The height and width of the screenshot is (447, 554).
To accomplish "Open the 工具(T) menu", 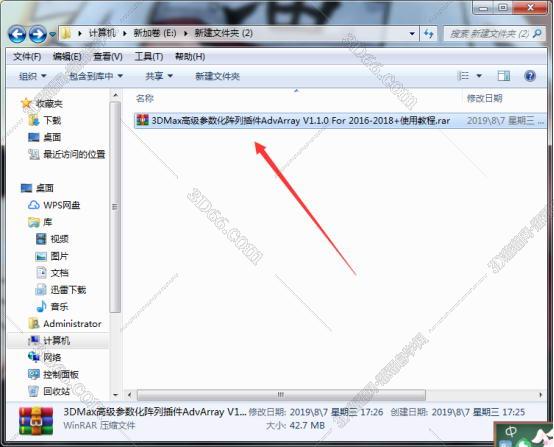I will 149,57.
